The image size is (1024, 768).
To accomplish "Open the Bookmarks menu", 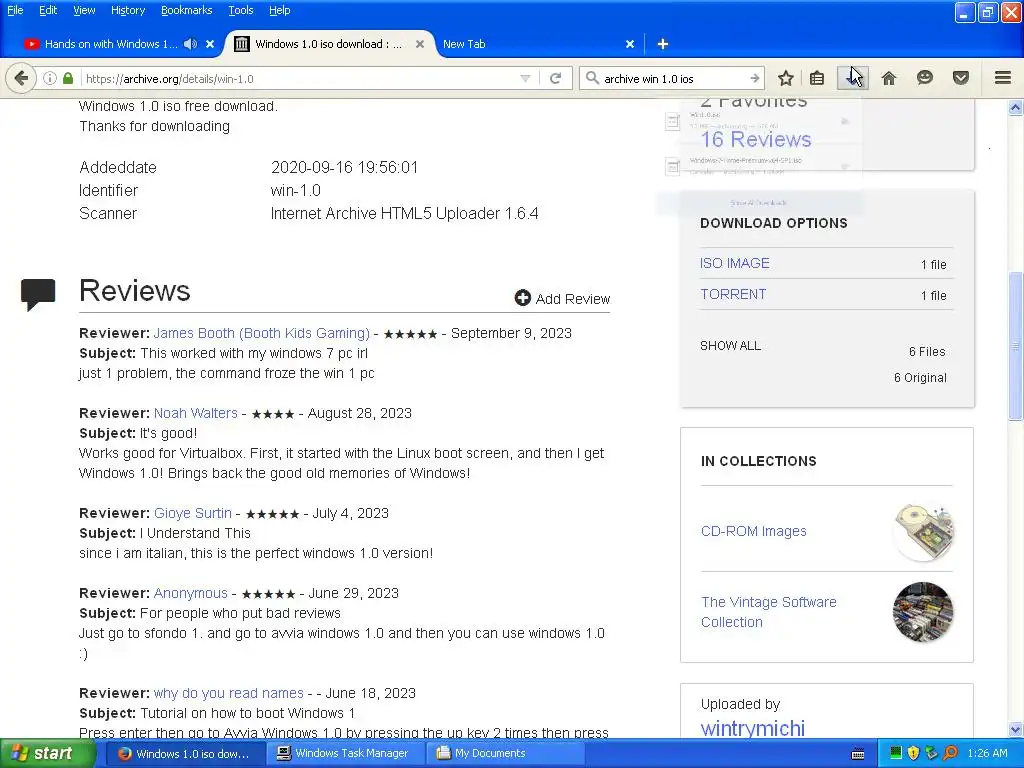I will pos(186,10).
